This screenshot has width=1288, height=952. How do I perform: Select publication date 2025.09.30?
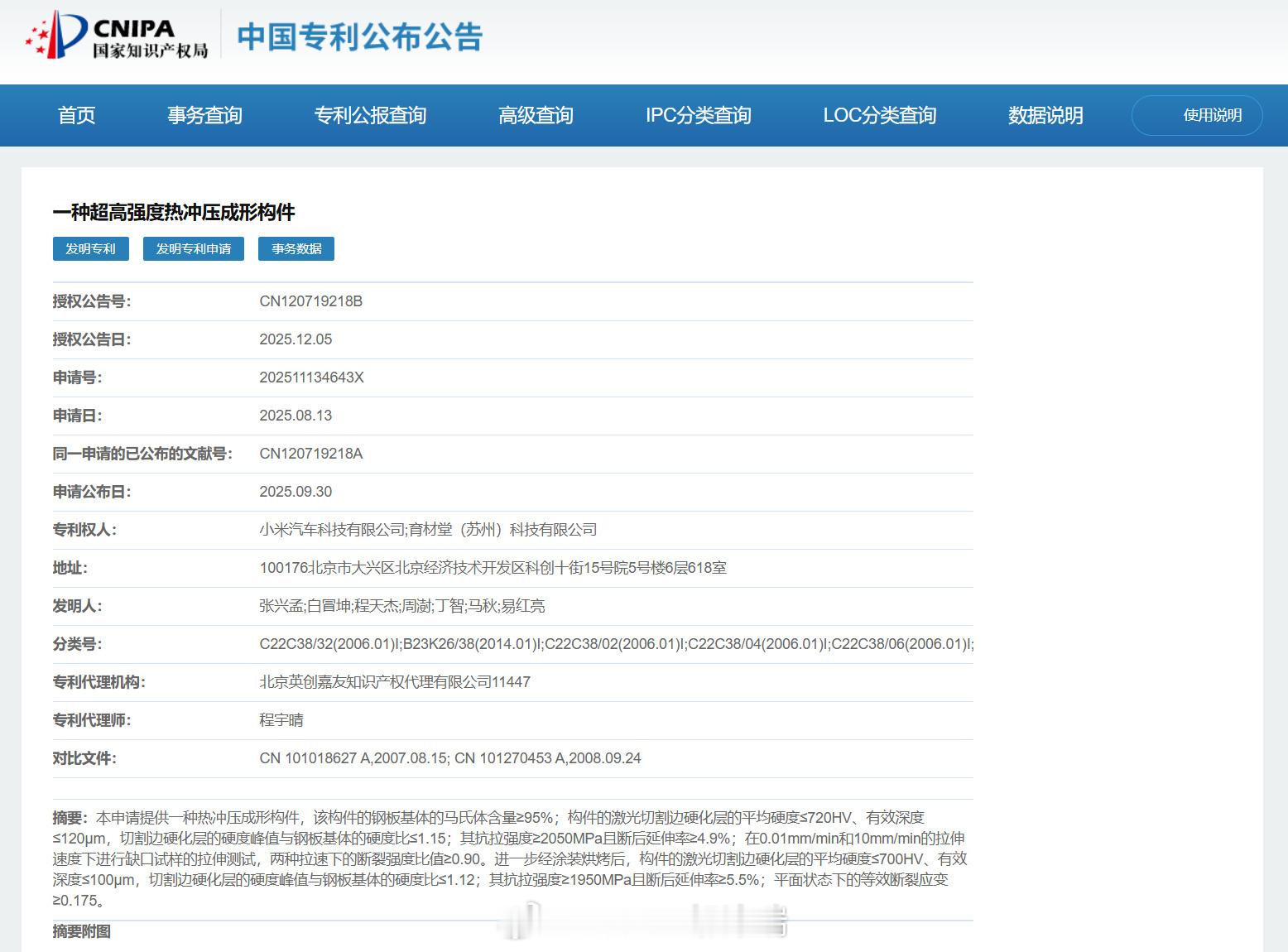click(296, 492)
